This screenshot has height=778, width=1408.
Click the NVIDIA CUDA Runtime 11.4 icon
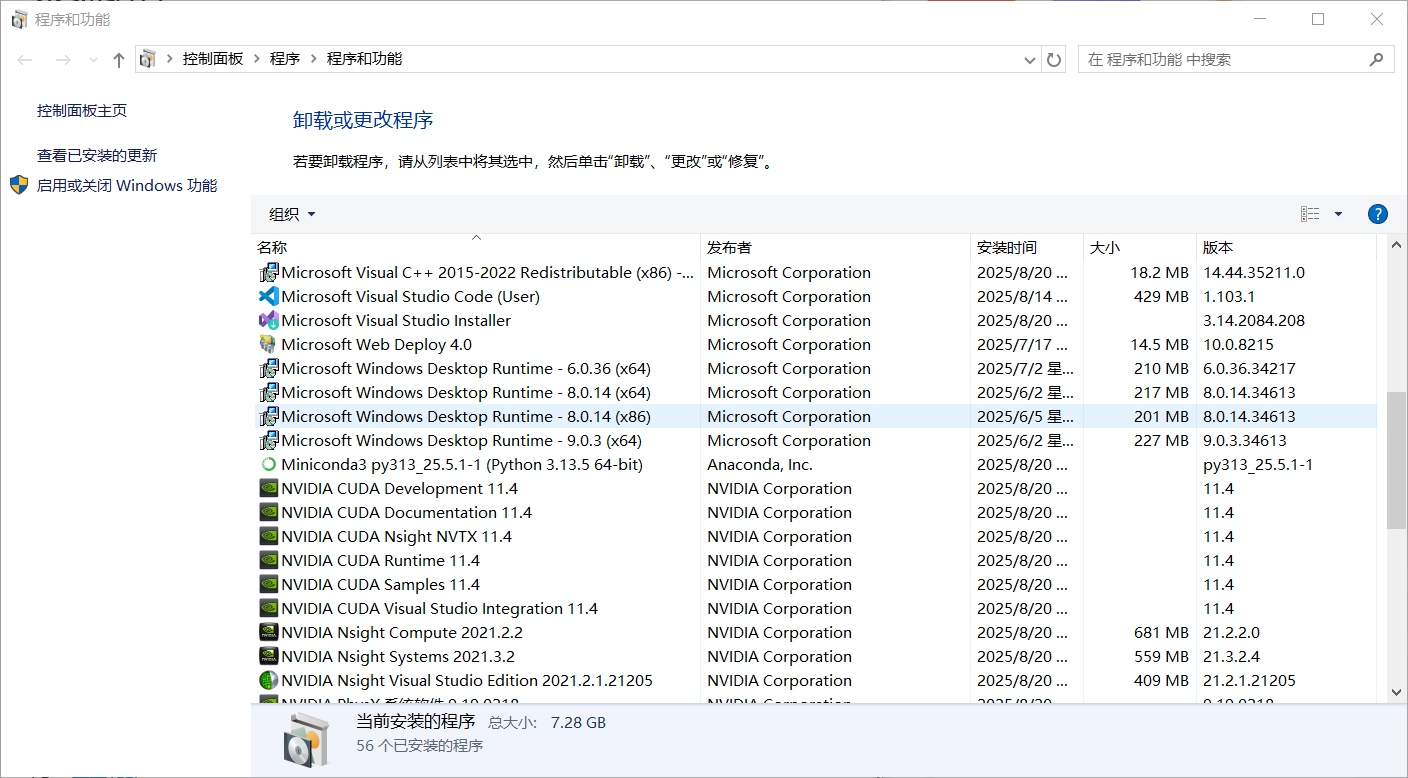(268, 560)
